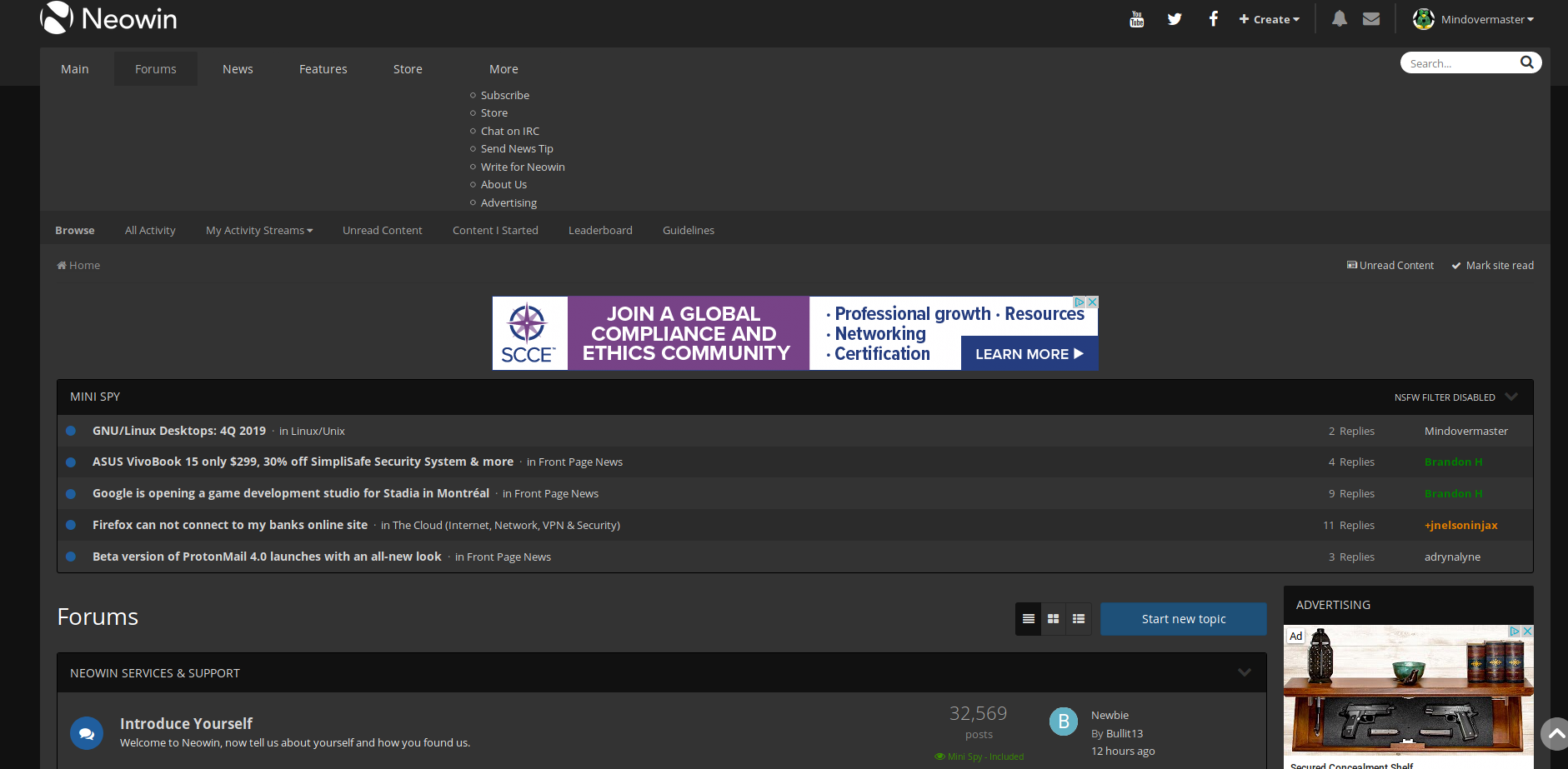The width and height of the screenshot is (1568, 769).
Task: Open All Activity link
Action: 150,230
